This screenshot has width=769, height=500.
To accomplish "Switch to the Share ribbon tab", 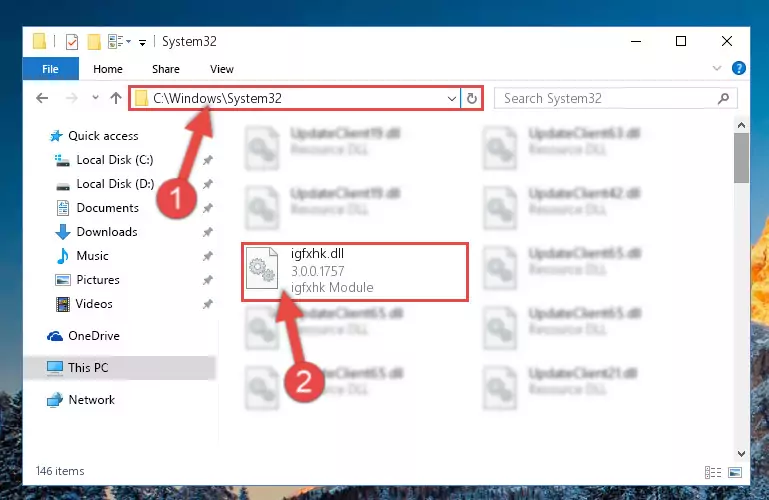I will point(166,69).
